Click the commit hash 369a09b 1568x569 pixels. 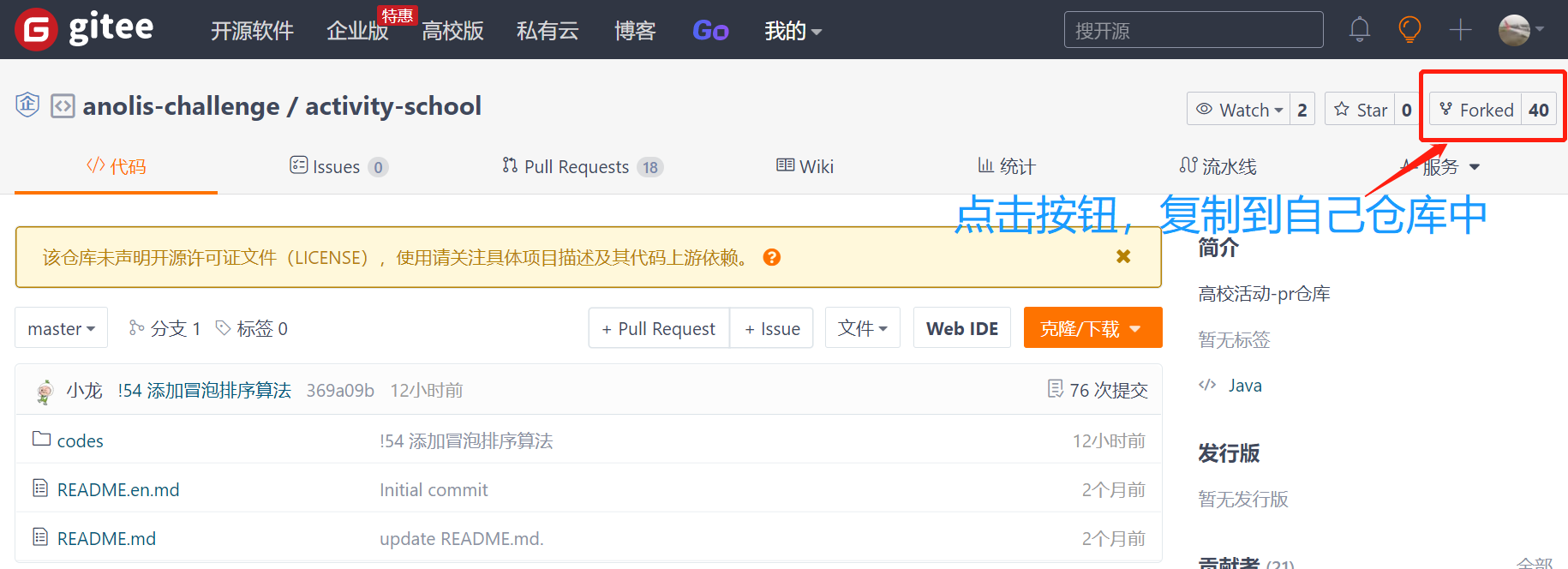point(340,391)
